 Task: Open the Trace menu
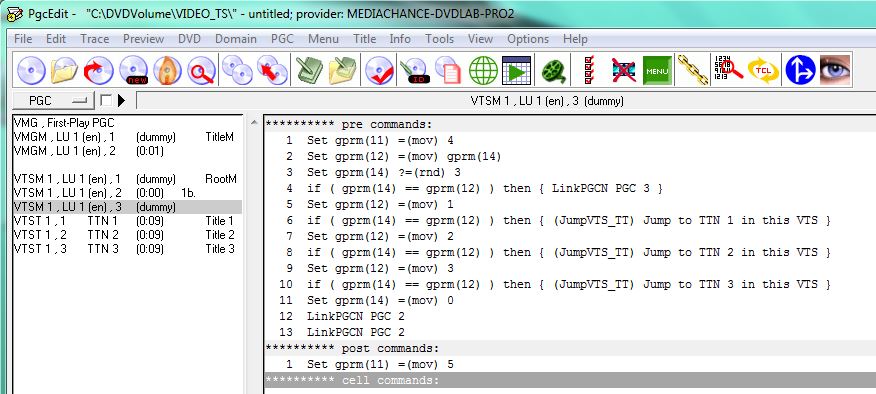(x=94, y=39)
